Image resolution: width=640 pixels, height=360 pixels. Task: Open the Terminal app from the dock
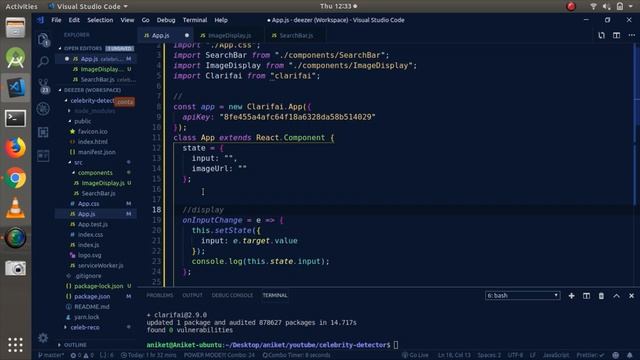tap(16, 118)
